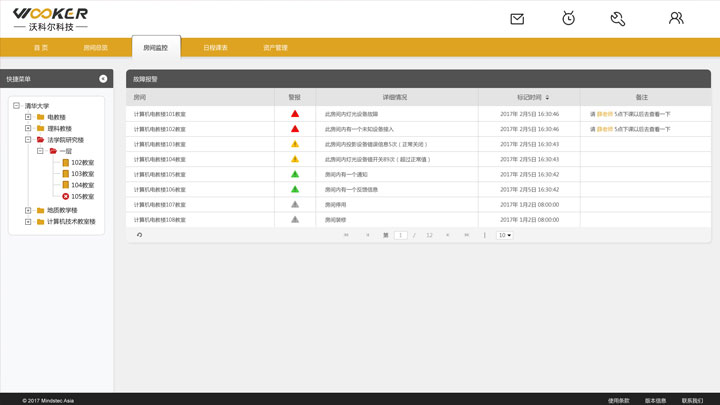Click green triangle icon for 105教室 row
720x405 pixels.
coord(295,174)
